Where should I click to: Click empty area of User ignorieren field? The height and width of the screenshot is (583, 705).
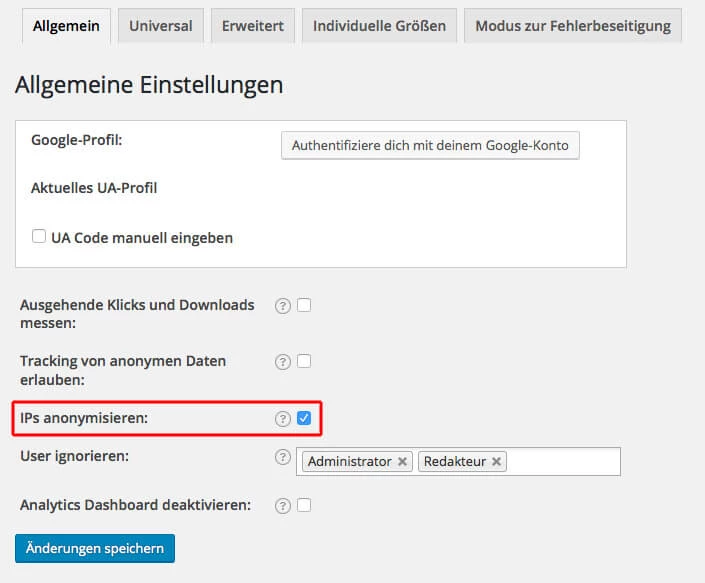(x=563, y=462)
